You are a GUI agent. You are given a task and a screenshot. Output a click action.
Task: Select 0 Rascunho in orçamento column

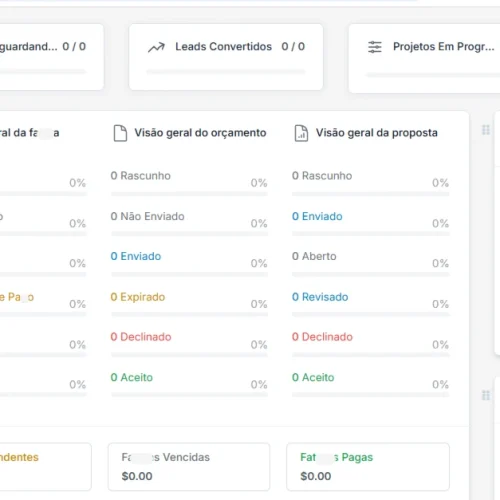(140, 176)
